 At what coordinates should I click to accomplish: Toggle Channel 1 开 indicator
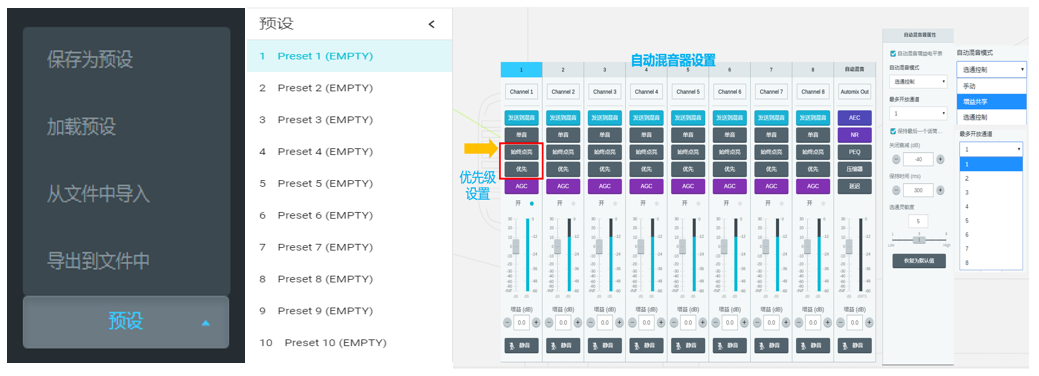[x=531, y=202]
